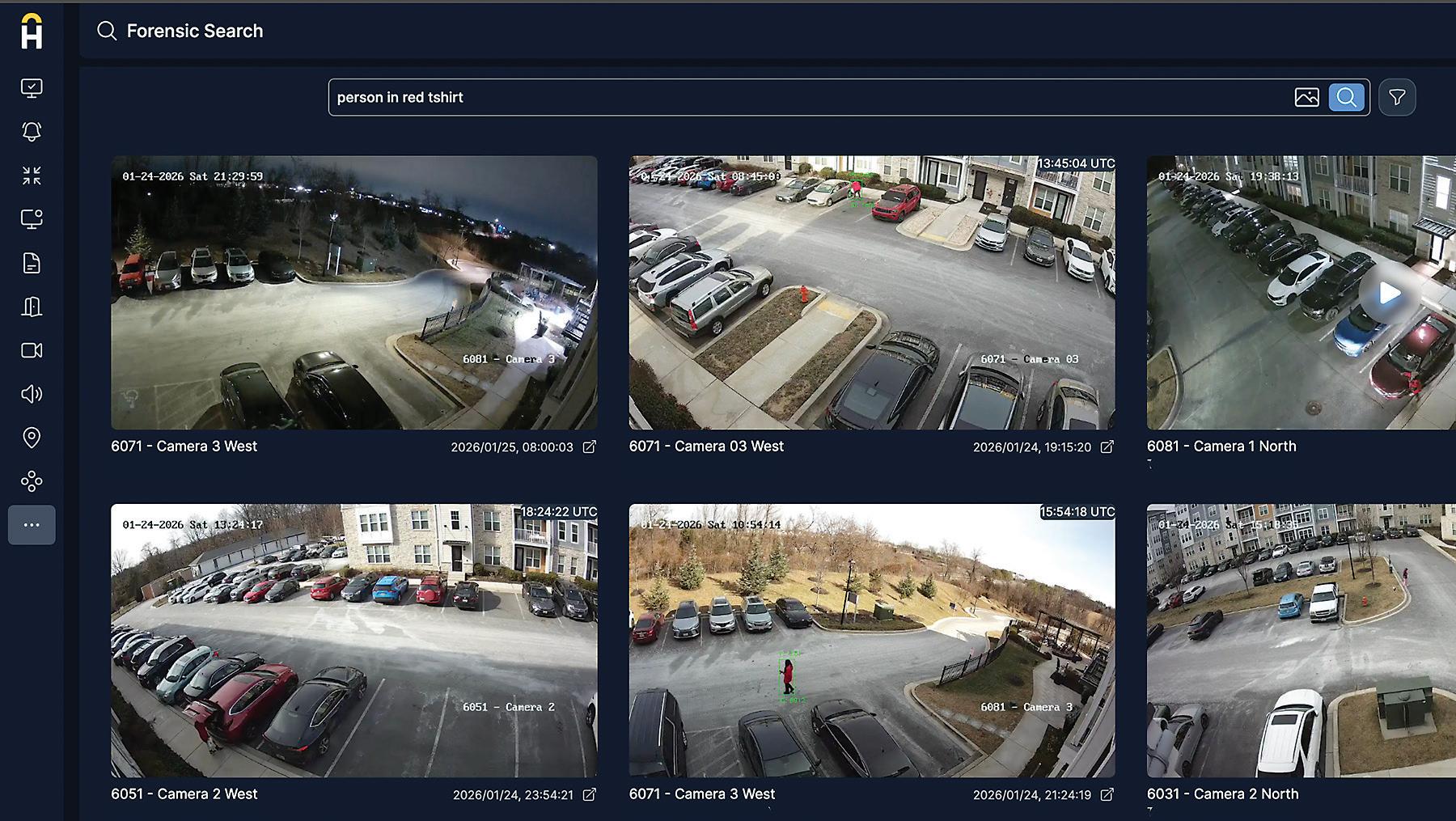Click the collapse arrows sidebar icon
The image size is (1456, 821).
(x=32, y=176)
